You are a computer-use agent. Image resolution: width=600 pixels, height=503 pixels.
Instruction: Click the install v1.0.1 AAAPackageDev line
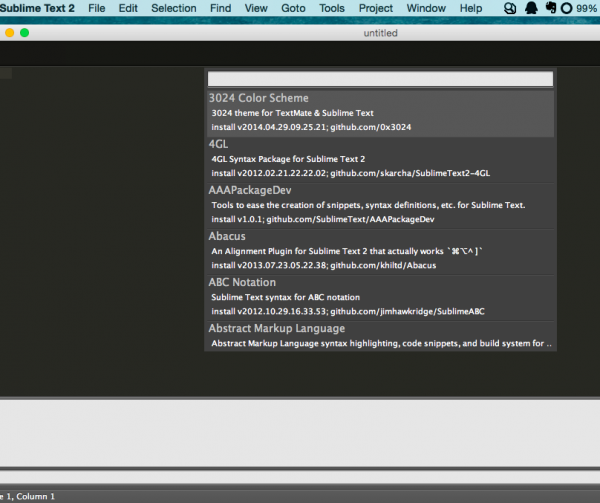(x=323, y=219)
